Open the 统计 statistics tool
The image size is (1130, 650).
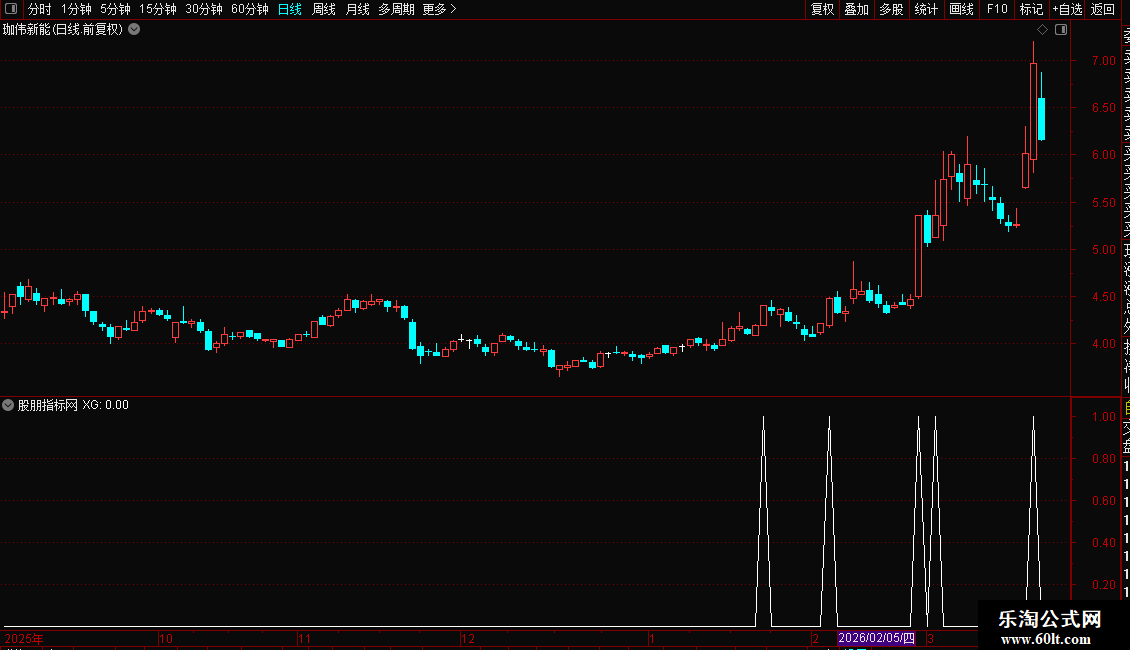pyautogui.click(x=925, y=9)
